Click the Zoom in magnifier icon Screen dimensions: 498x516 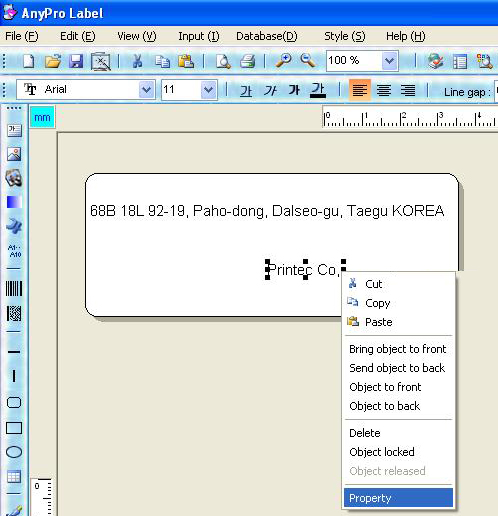(x=283, y=61)
